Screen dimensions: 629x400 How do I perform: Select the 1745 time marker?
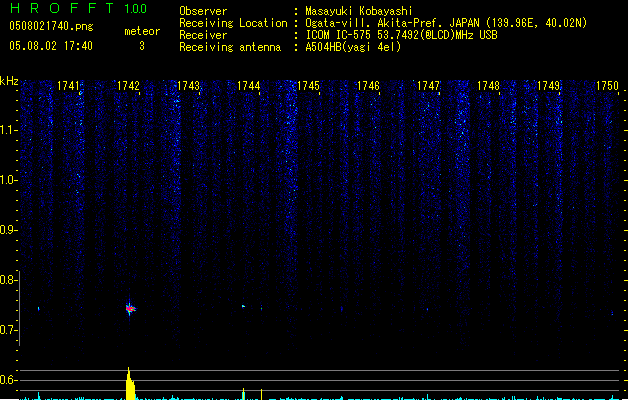(x=308, y=87)
